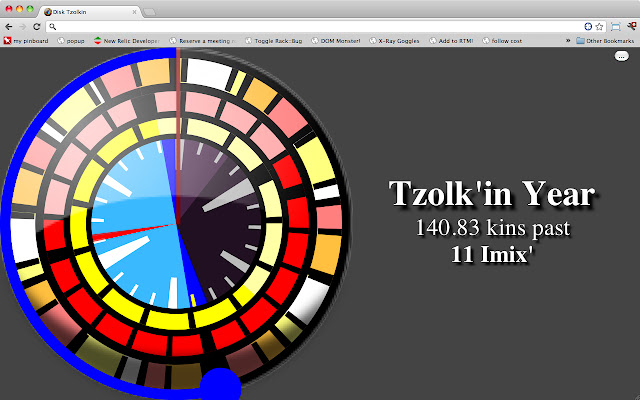Open the 'Reserve a meeting' bookmark
Screen dimensions: 640x400
pyautogui.click(x=202, y=41)
